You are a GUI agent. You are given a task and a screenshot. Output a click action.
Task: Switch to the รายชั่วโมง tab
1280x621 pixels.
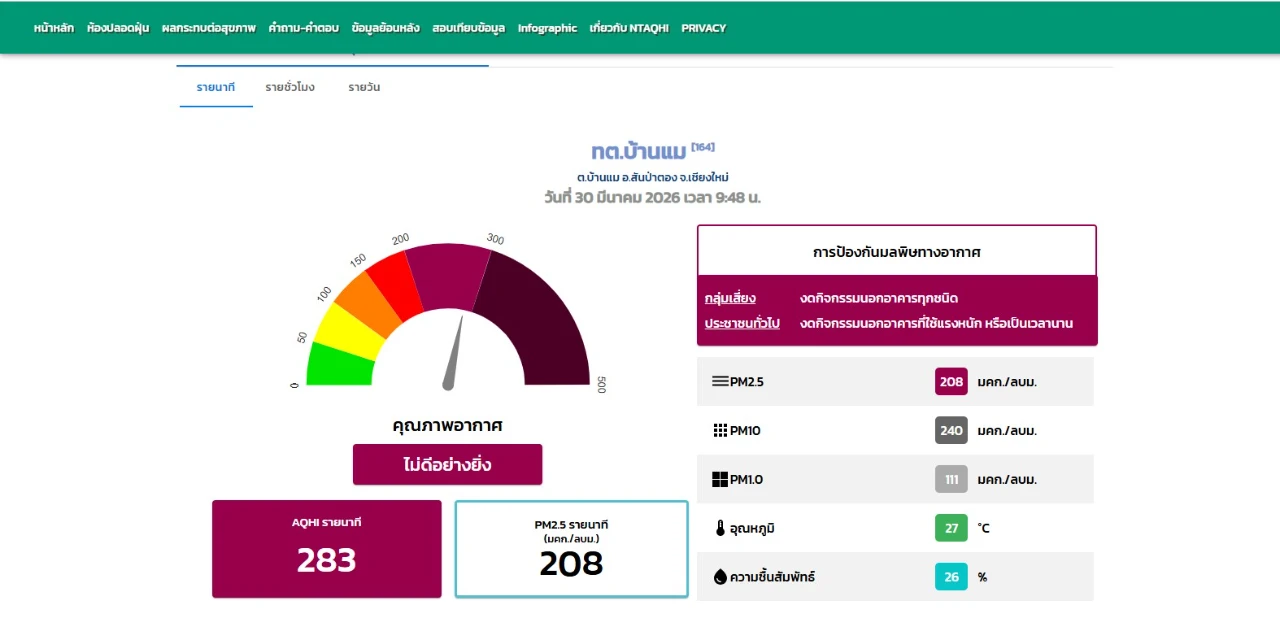(x=290, y=87)
